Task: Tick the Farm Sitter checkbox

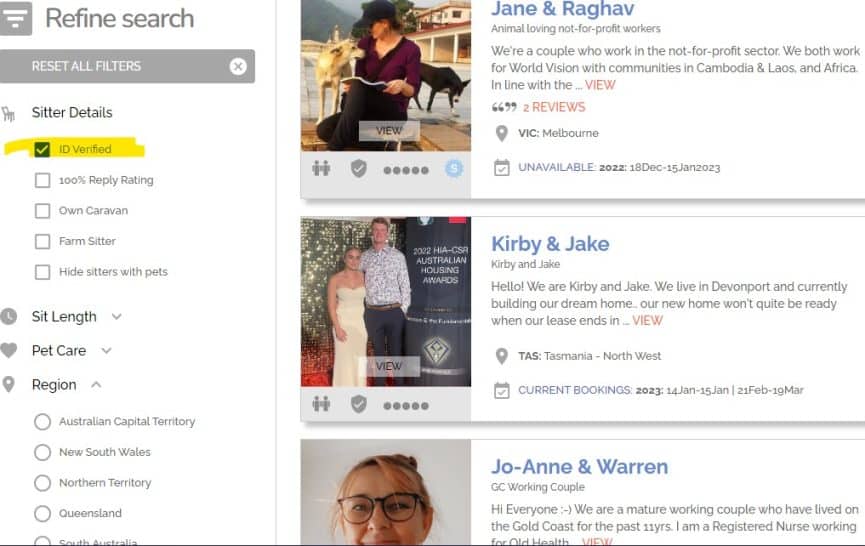Action: coord(42,241)
